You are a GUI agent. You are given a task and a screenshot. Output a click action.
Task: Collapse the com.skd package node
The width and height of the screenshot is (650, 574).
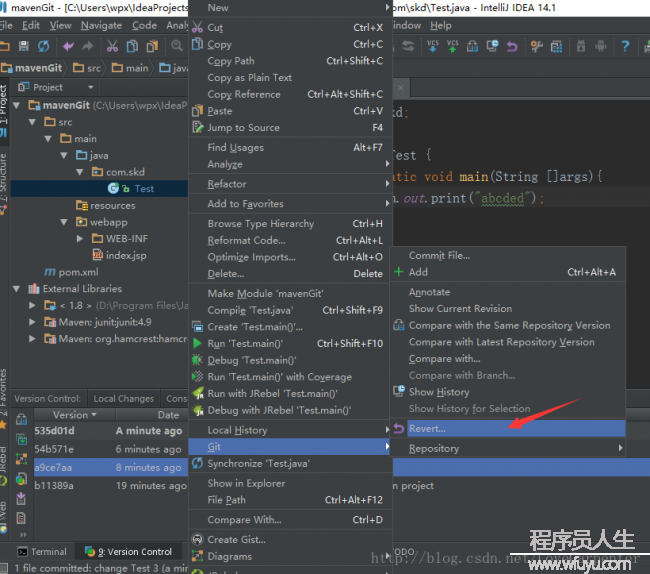80,172
